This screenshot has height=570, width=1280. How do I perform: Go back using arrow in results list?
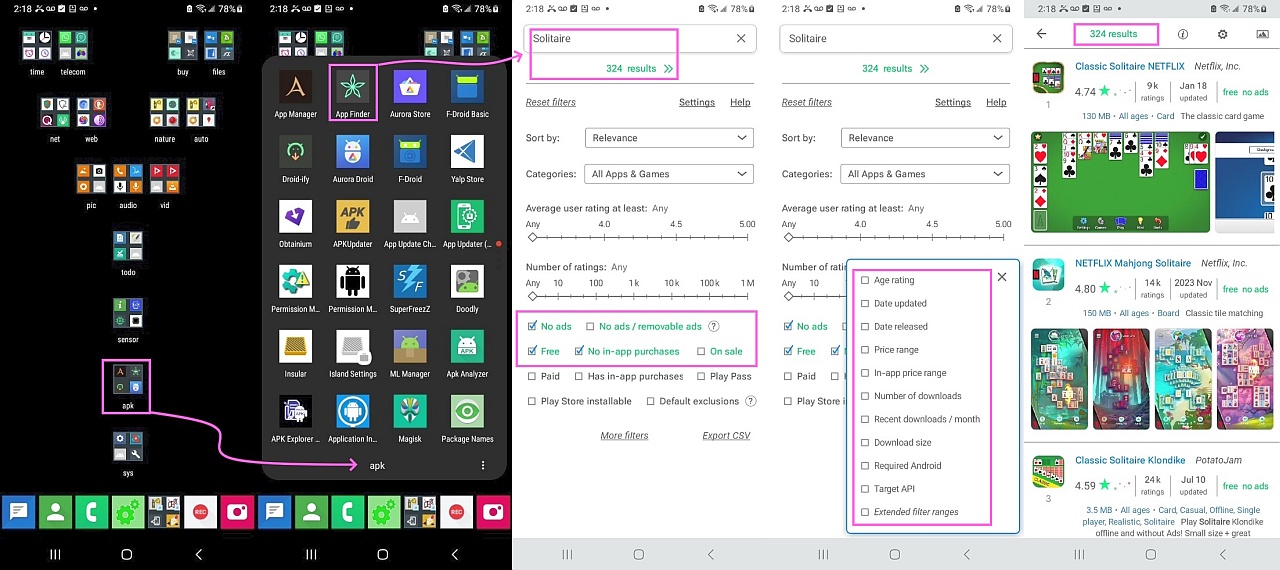1041,34
